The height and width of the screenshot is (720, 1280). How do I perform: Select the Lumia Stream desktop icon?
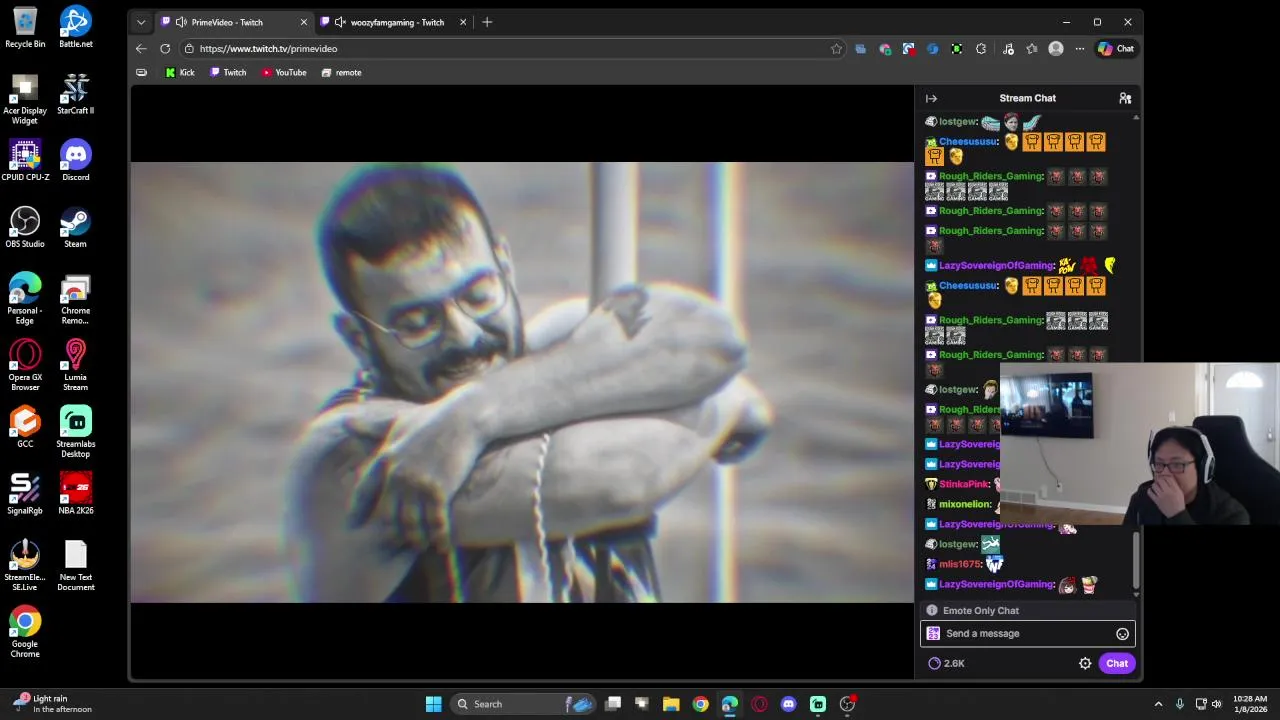pyautogui.click(x=76, y=365)
